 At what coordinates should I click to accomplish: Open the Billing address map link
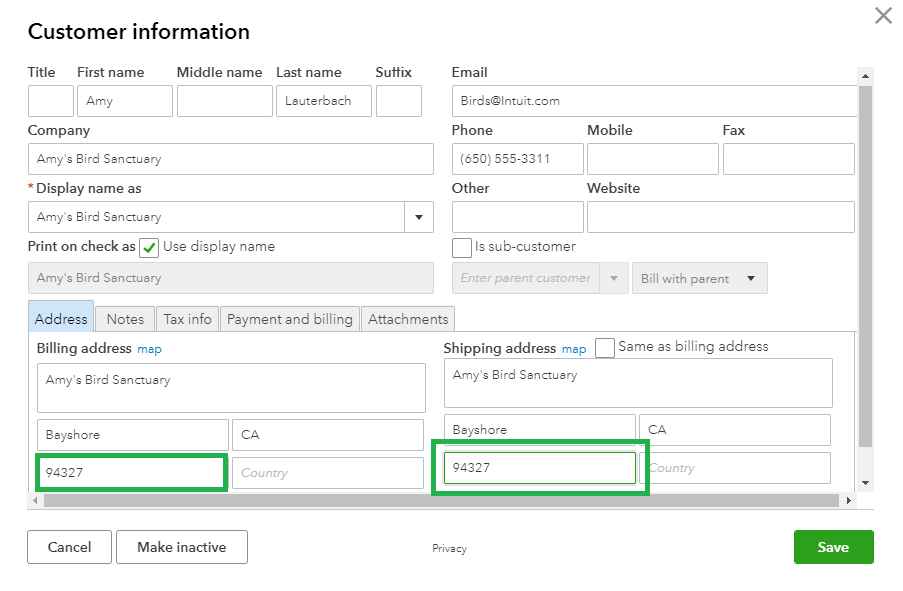[x=149, y=349]
